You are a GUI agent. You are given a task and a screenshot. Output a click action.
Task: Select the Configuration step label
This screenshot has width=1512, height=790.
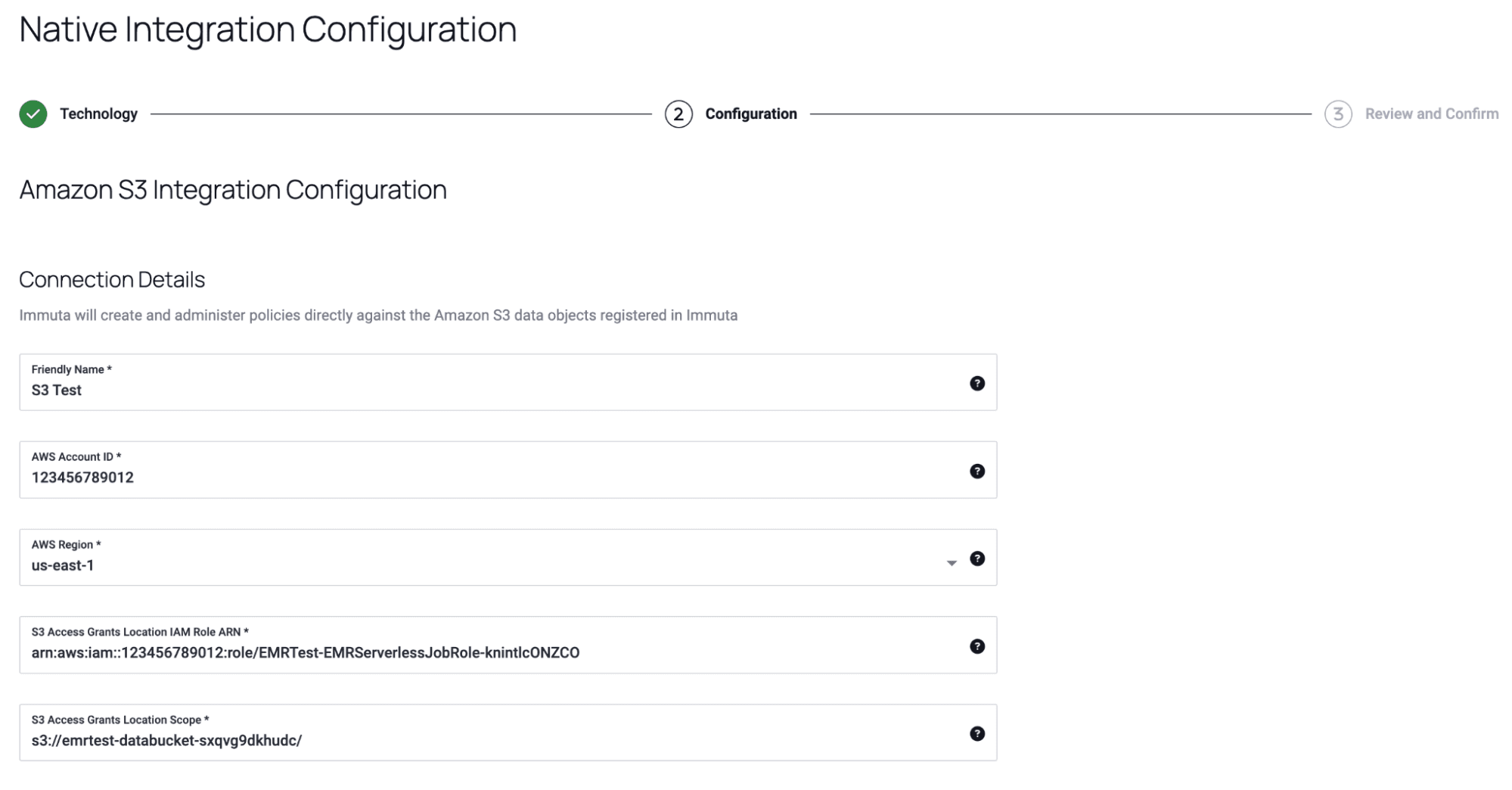[x=751, y=114]
